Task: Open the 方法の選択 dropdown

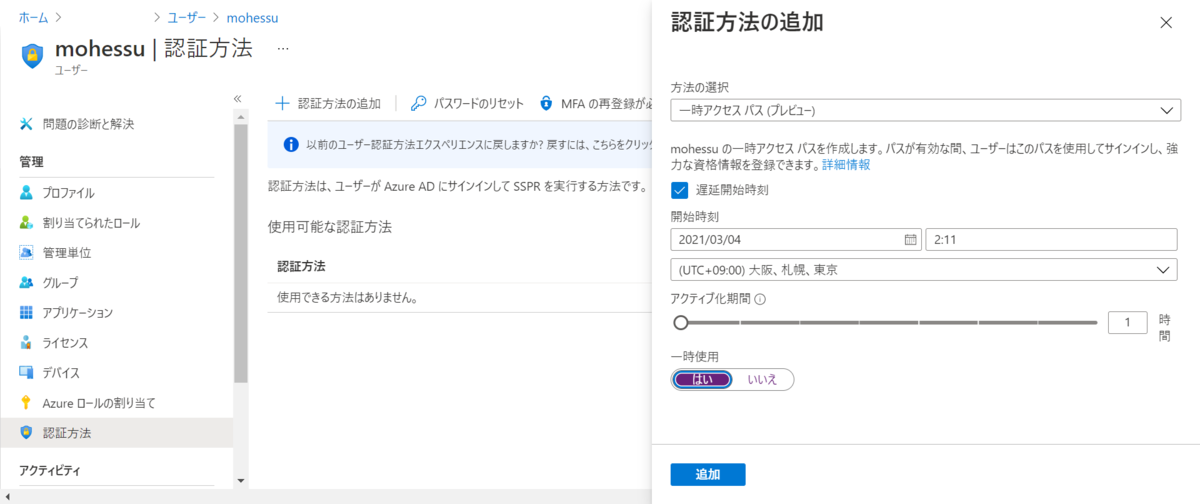Action: [x=924, y=110]
